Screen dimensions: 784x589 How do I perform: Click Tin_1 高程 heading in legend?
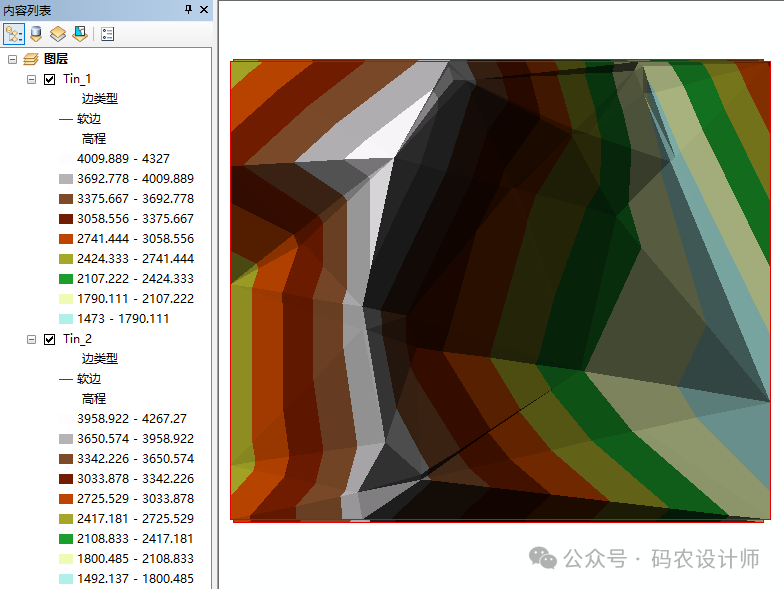(94, 139)
